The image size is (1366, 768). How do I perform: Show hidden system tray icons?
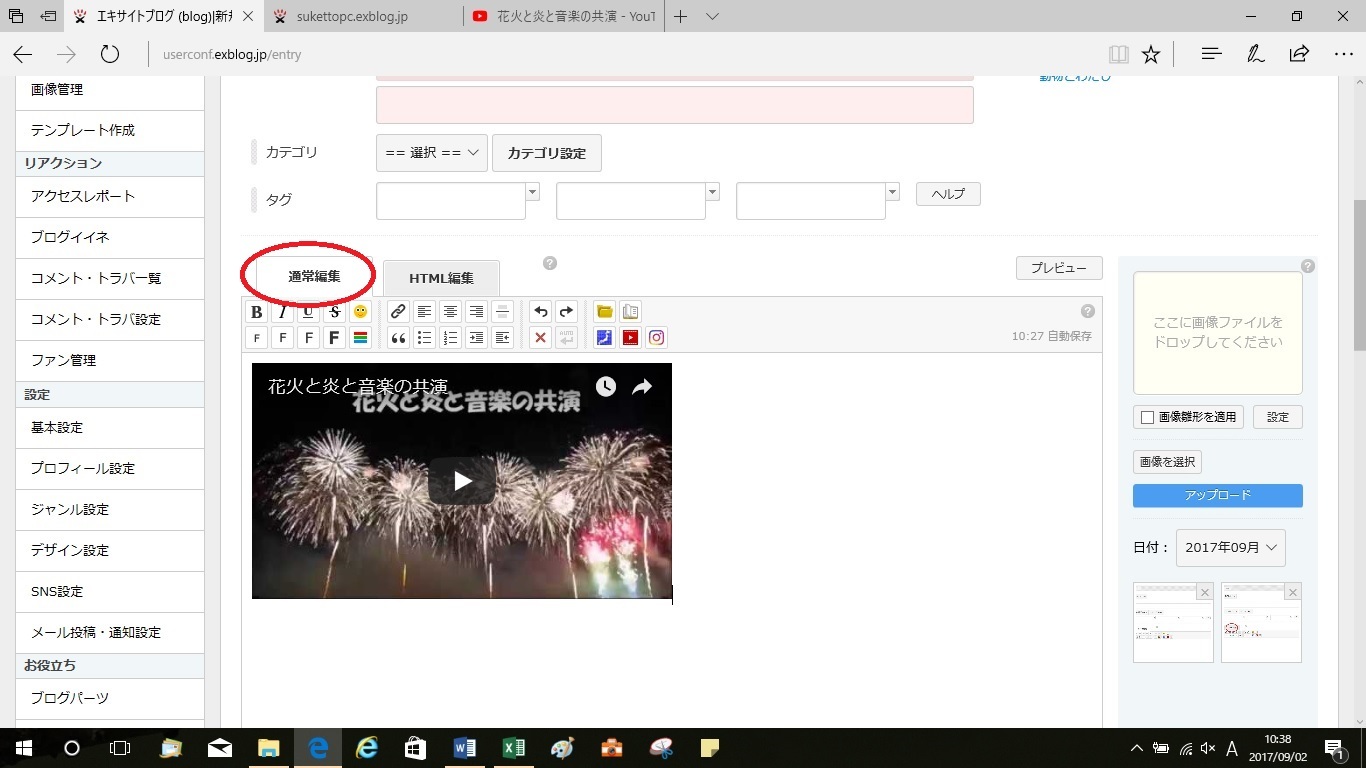tap(1136, 748)
